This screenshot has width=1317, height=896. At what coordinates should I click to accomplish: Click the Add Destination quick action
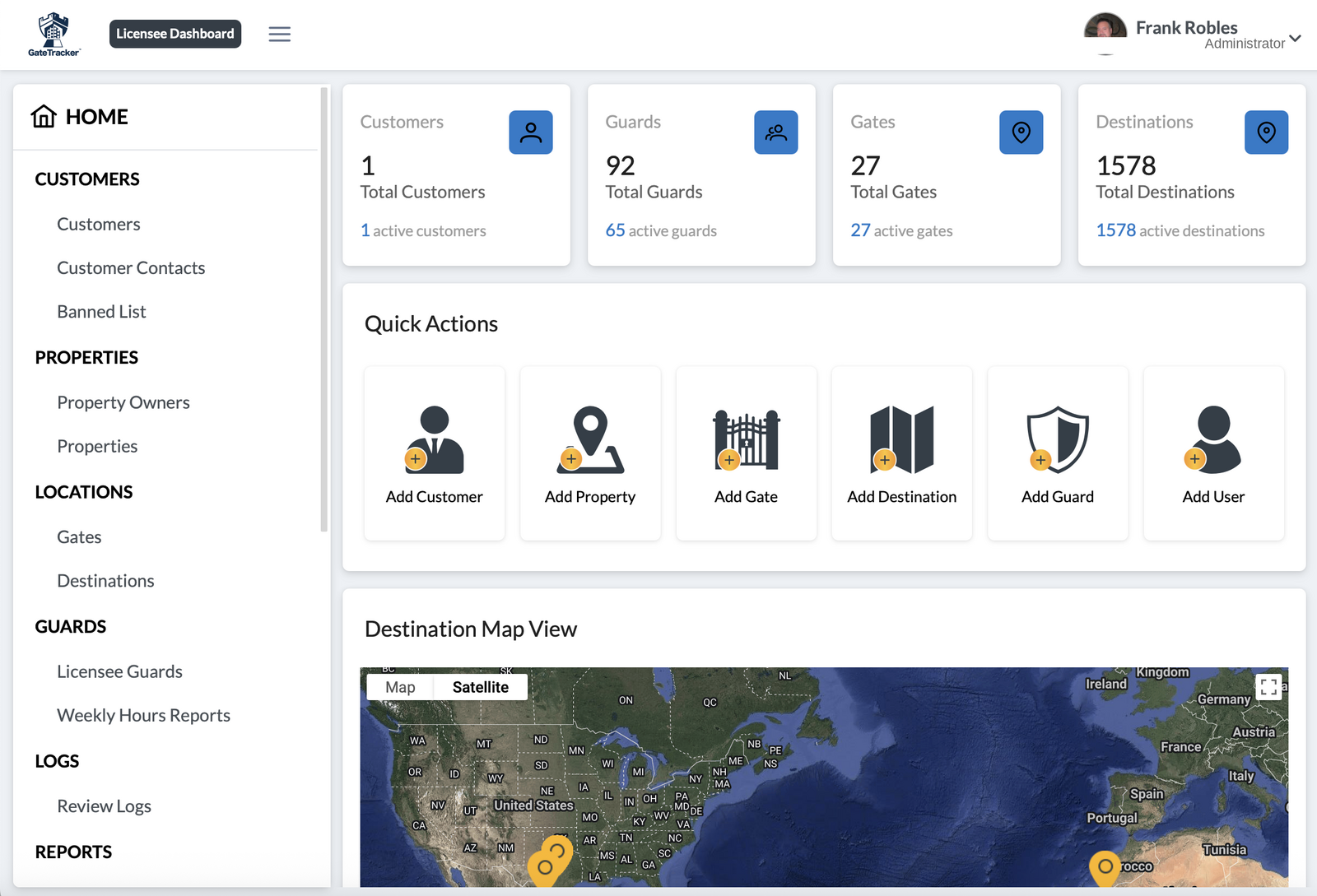click(x=902, y=453)
